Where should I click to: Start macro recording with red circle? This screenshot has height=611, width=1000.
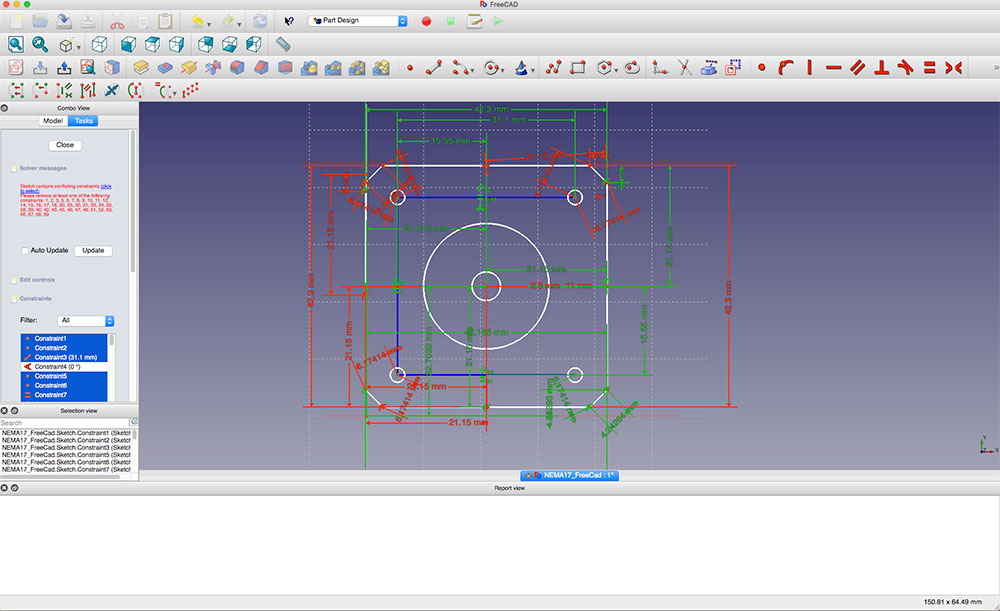tap(426, 21)
